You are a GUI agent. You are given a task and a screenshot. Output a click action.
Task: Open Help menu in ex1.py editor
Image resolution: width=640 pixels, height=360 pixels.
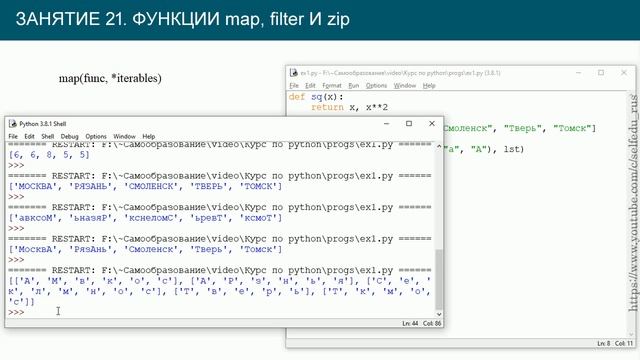tap(429, 85)
